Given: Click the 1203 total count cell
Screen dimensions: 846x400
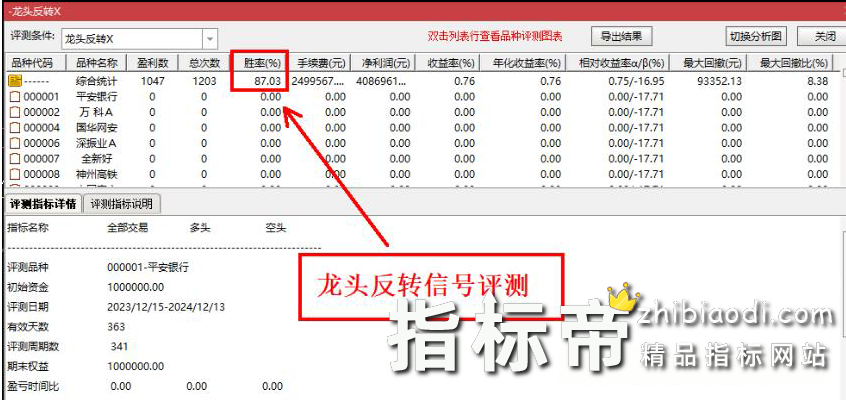Looking at the screenshot, I should [204, 82].
